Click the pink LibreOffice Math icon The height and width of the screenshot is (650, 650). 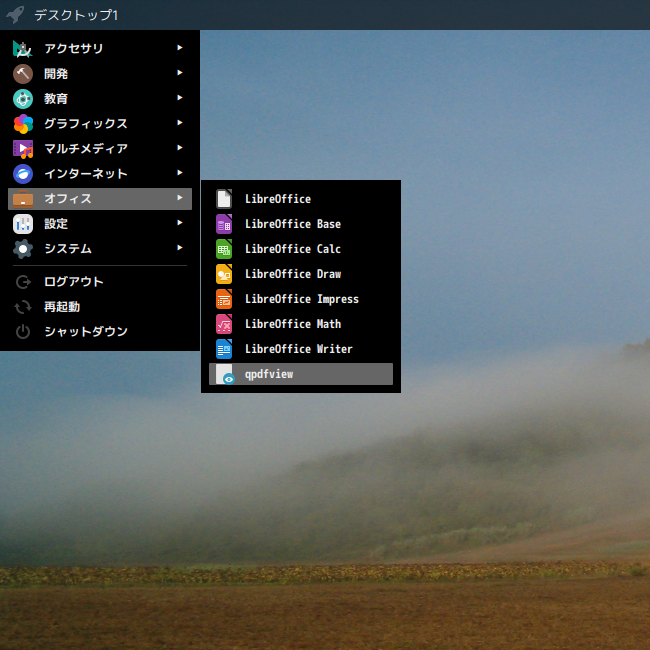224,324
